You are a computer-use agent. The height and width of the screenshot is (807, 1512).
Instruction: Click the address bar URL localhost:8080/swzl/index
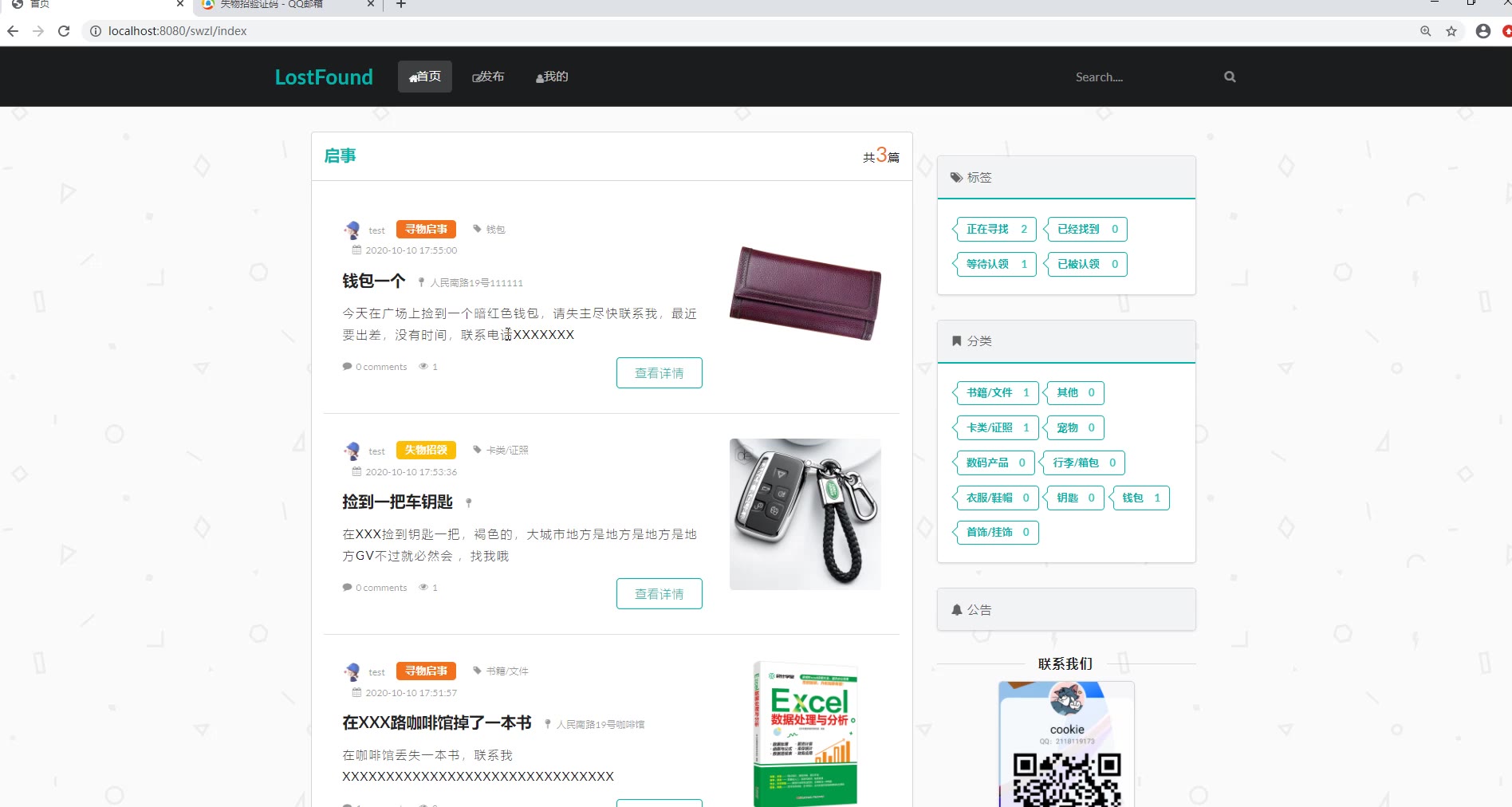coord(177,31)
